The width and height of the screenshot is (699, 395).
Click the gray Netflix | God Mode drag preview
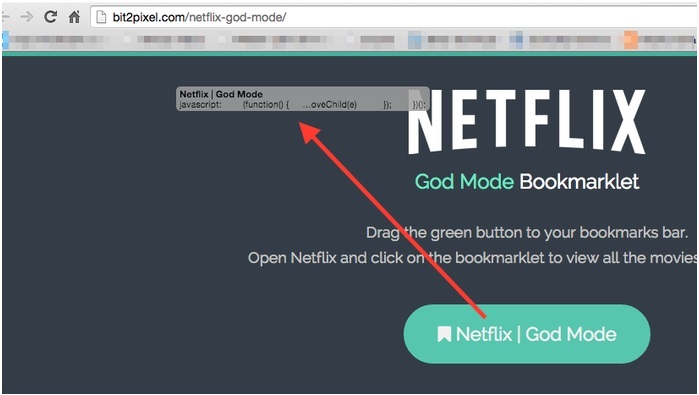(303, 99)
